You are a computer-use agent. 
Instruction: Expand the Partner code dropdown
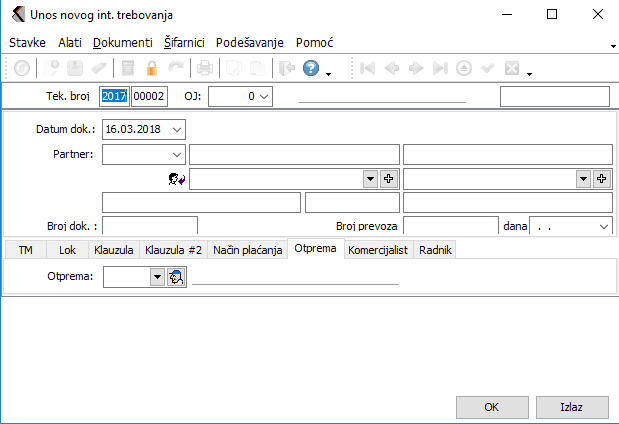click(x=177, y=154)
